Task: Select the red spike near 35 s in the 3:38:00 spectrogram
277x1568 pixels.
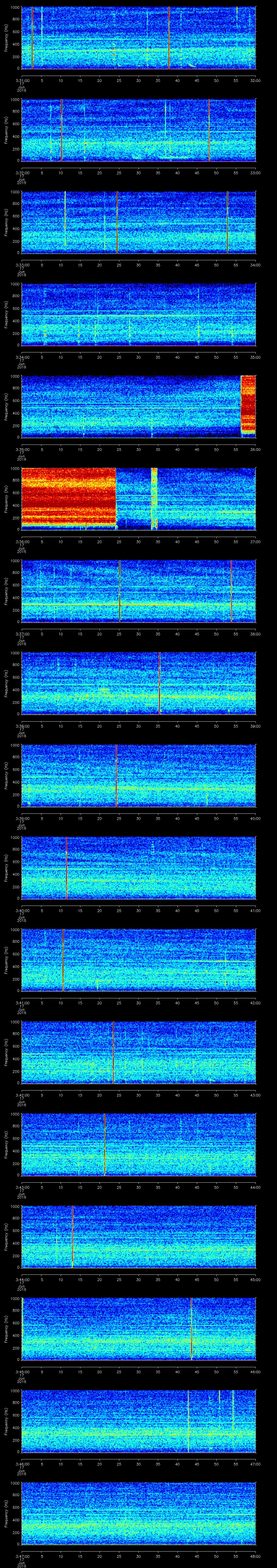Action: [160, 683]
